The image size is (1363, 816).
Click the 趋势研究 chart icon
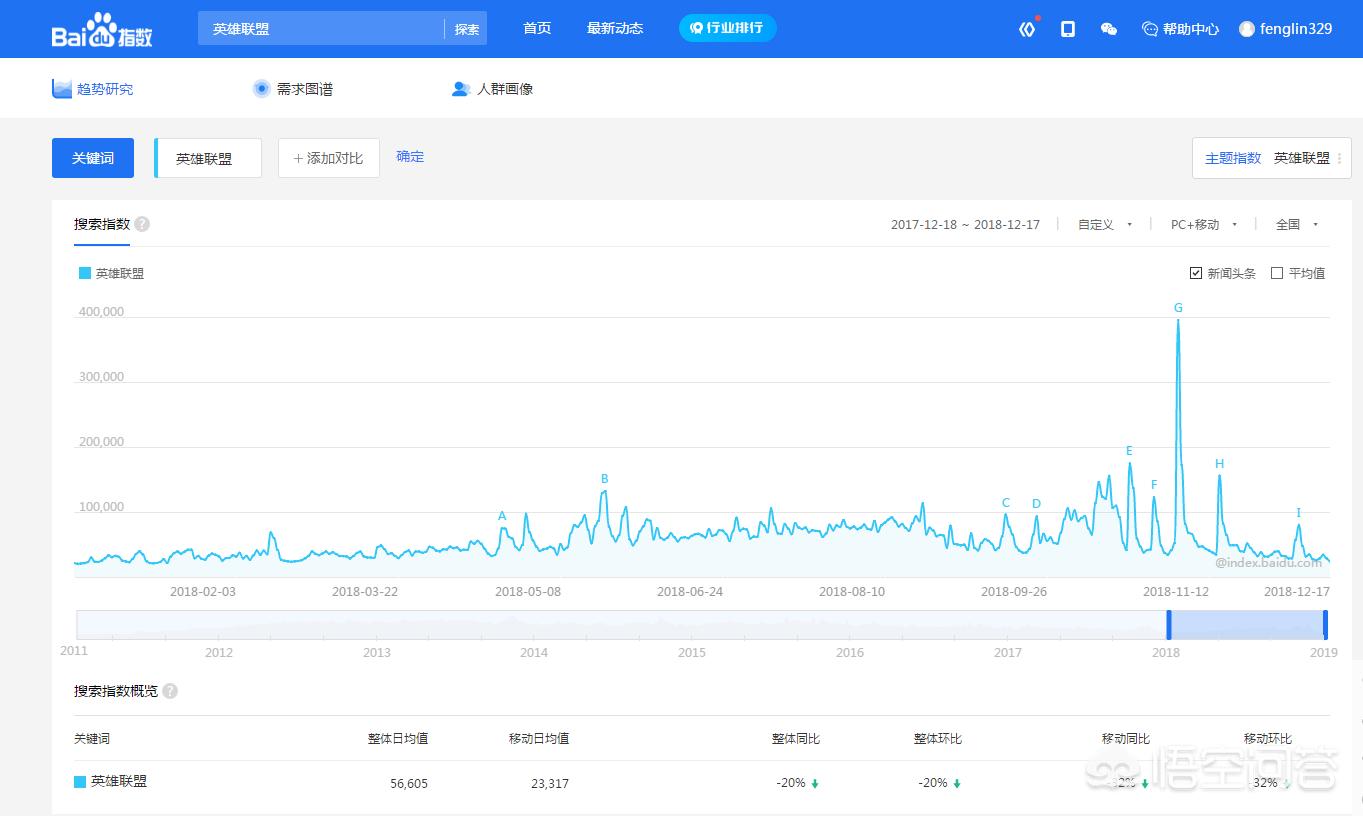(62, 88)
